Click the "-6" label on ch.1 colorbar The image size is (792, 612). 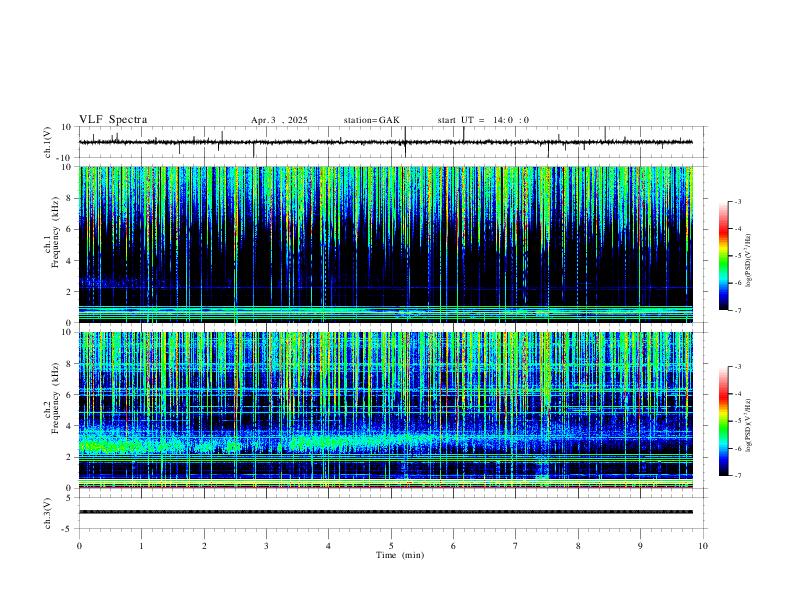pos(737,283)
